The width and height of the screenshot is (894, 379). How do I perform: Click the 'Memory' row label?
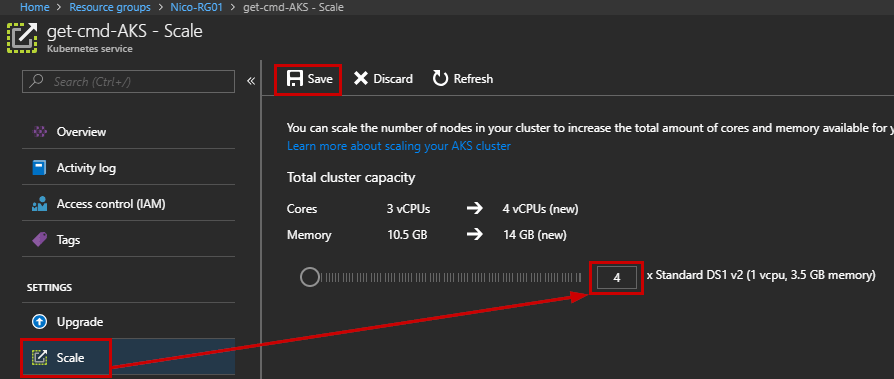point(309,235)
